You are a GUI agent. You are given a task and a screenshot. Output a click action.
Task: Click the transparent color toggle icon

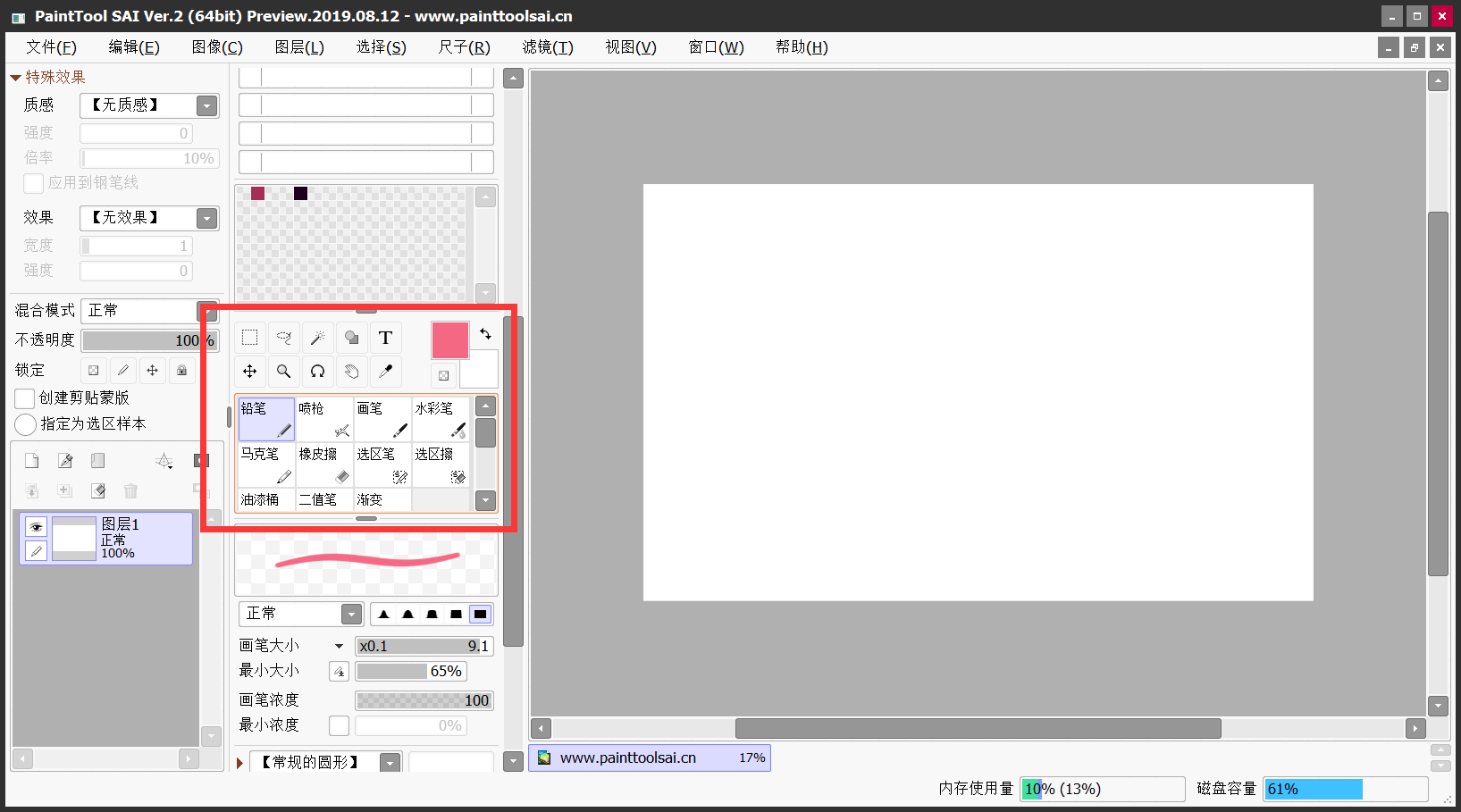[x=443, y=375]
